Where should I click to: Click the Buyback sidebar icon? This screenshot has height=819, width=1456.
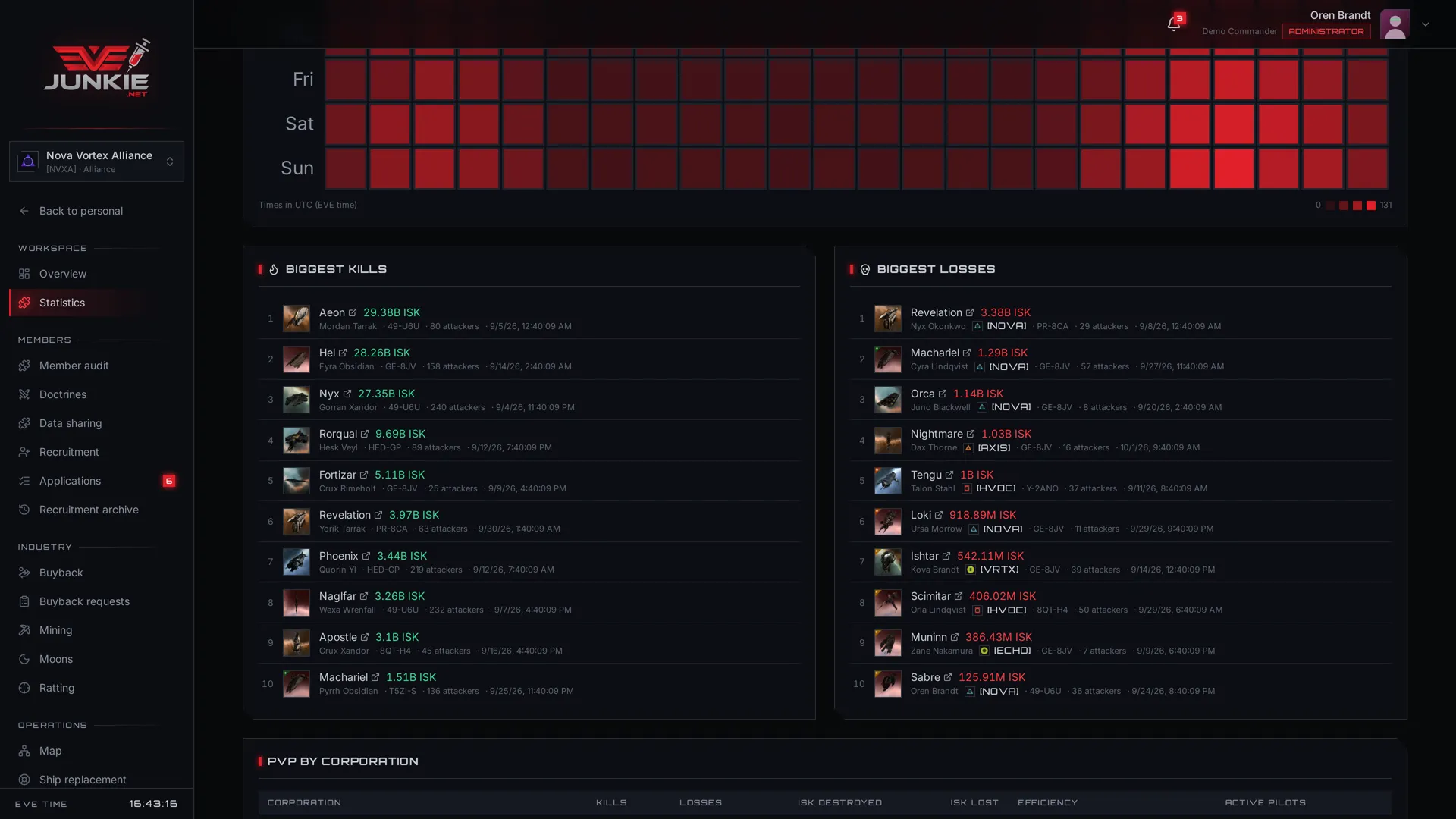24,573
